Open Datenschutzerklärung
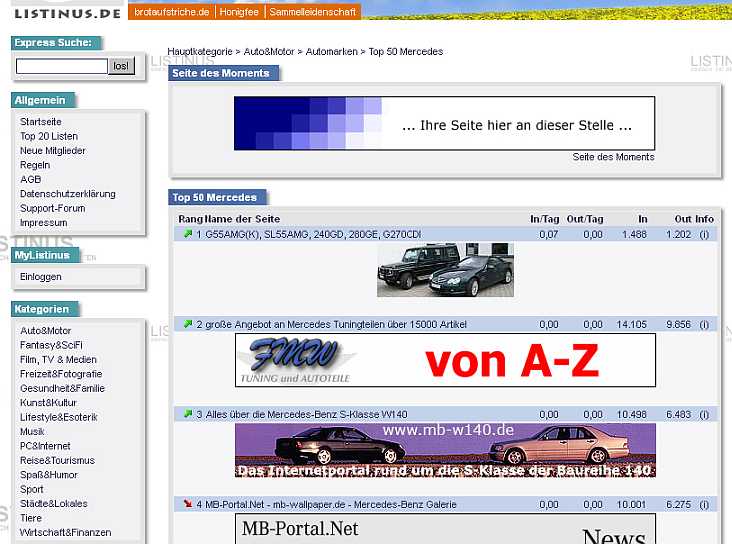 [68, 194]
